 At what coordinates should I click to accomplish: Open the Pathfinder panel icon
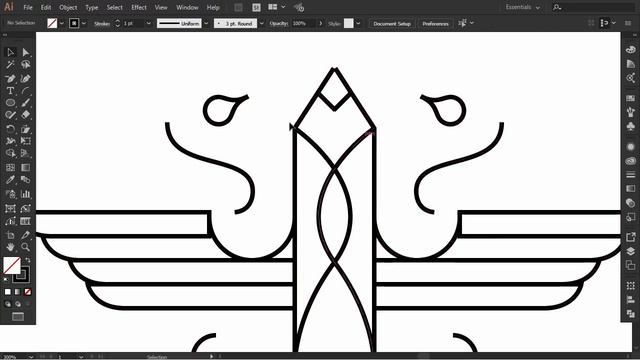click(x=631, y=313)
